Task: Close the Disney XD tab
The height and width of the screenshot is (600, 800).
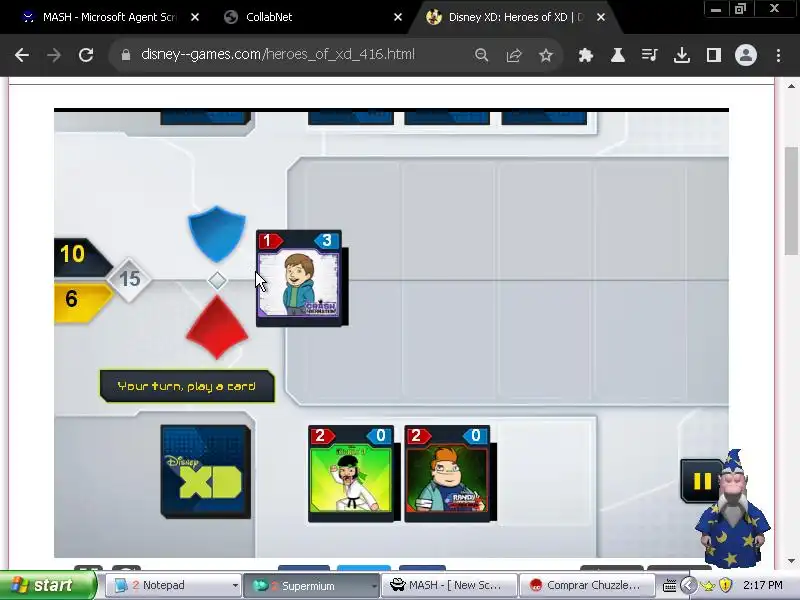Action: pos(601,17)
